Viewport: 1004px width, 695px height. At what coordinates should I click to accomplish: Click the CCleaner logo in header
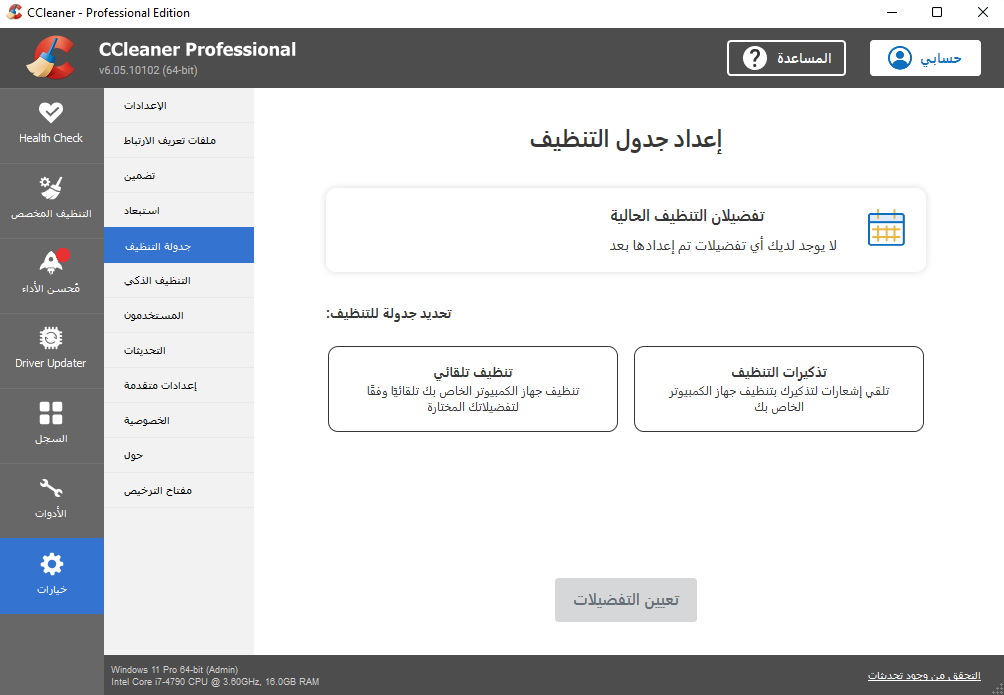coord(51,58)
